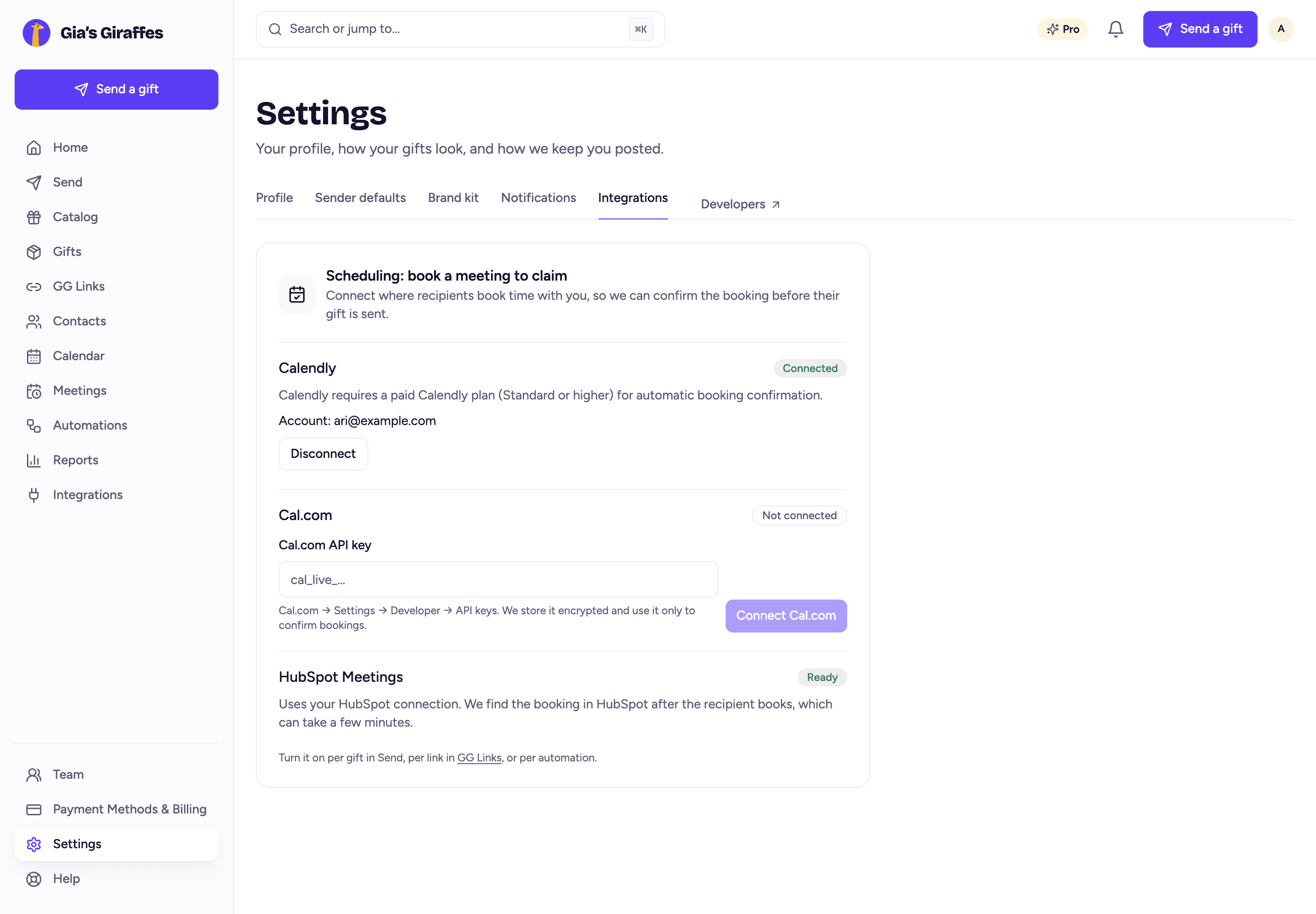1316x914 pixels.
Task: Click the Payment Methods credit card icon
Action: (x=34, y=809)
